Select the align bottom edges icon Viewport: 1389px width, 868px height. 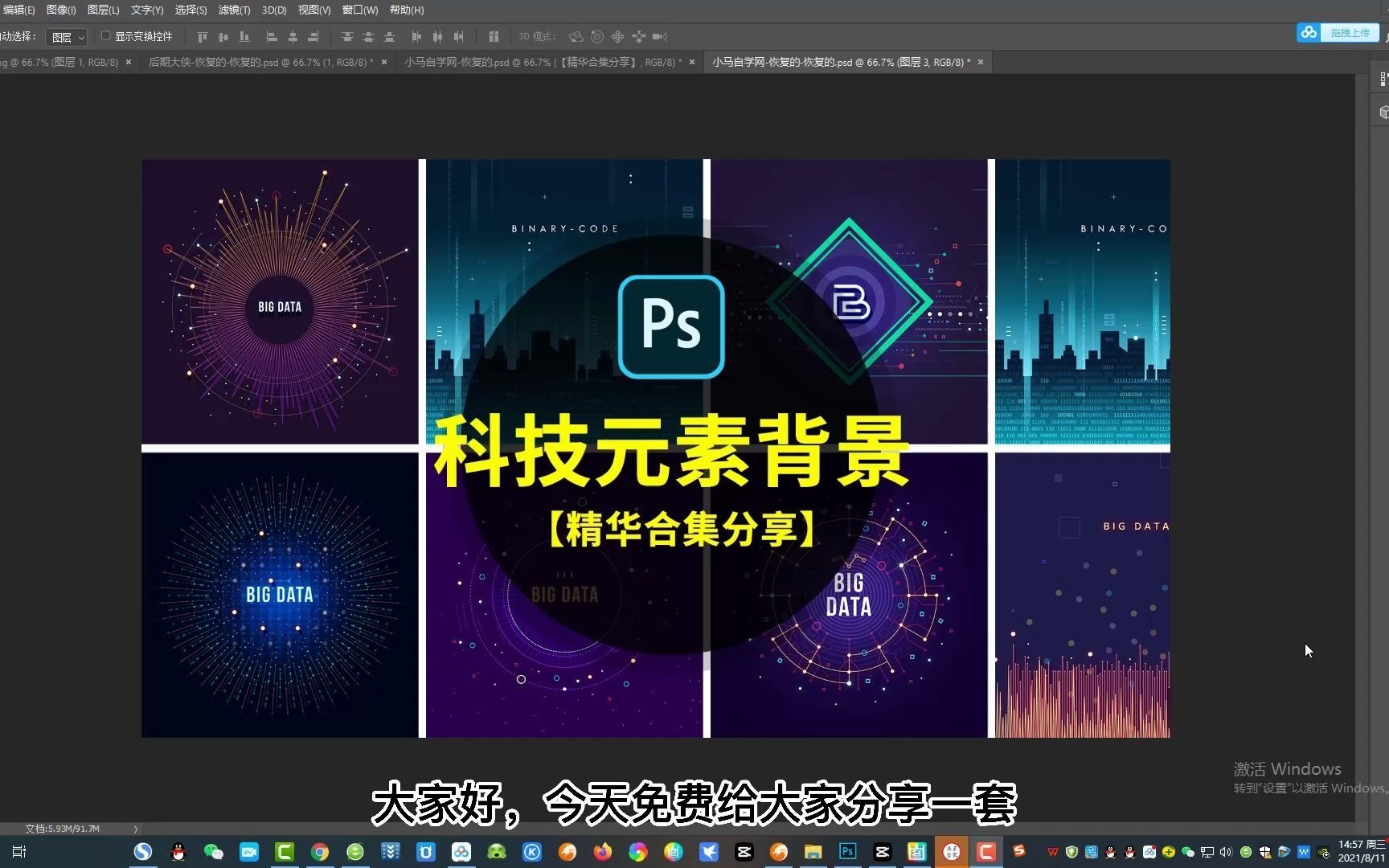click(x=244, y=36)
